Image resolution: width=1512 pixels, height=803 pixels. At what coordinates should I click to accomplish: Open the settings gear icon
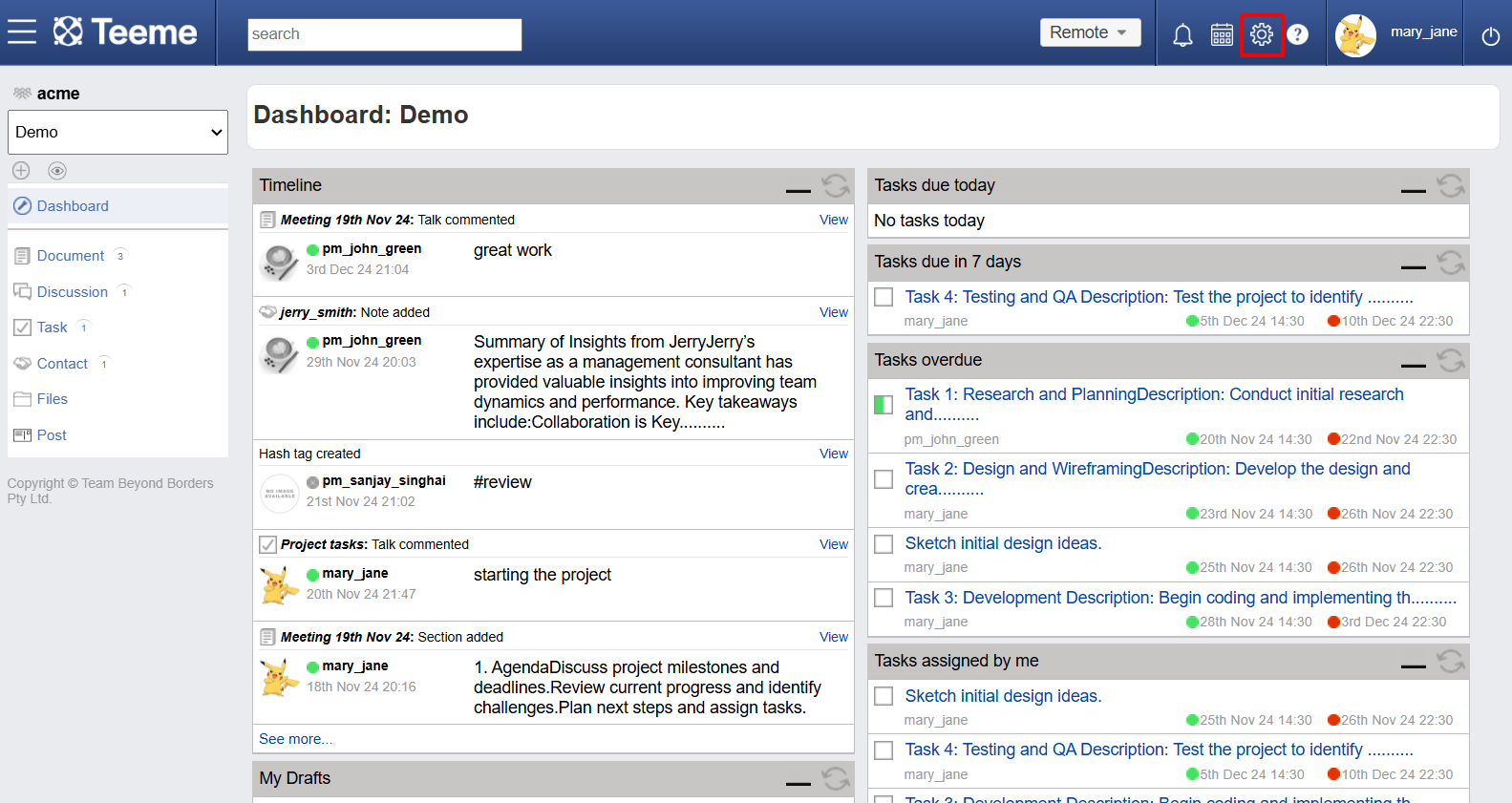(1261, 34)
